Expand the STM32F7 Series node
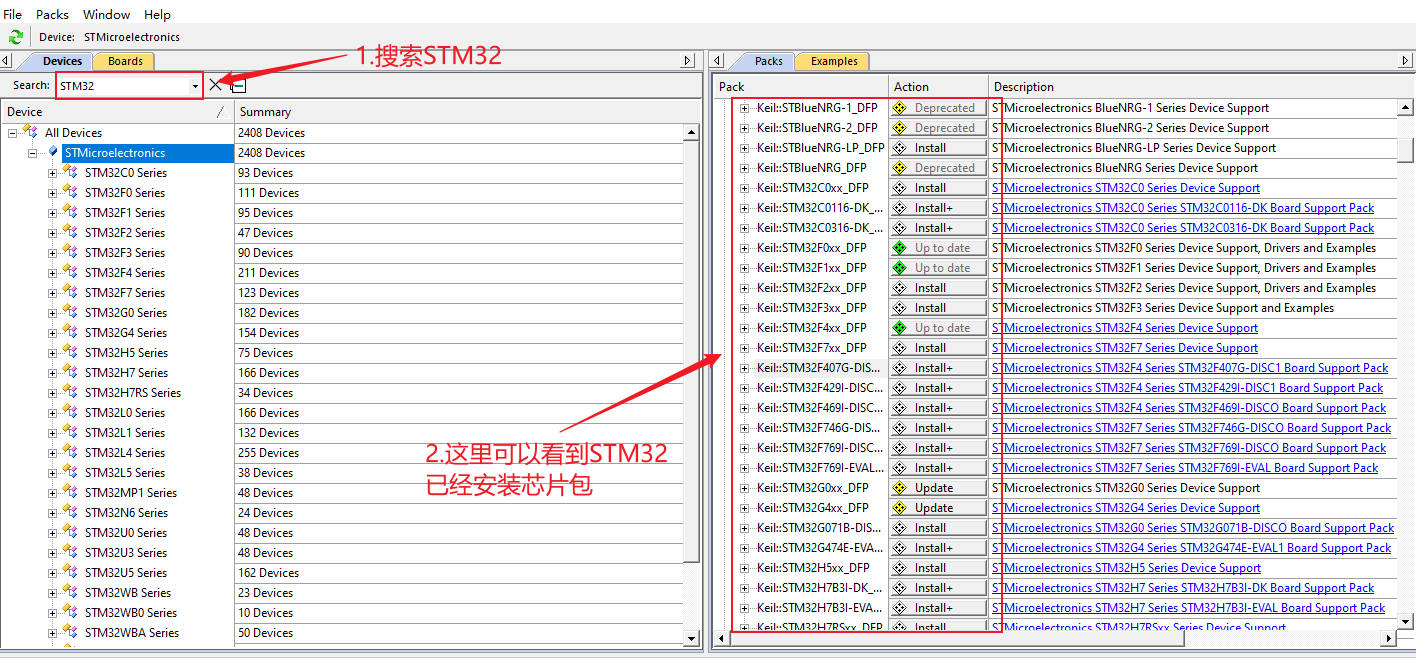1416x658 pixels. 53,293
